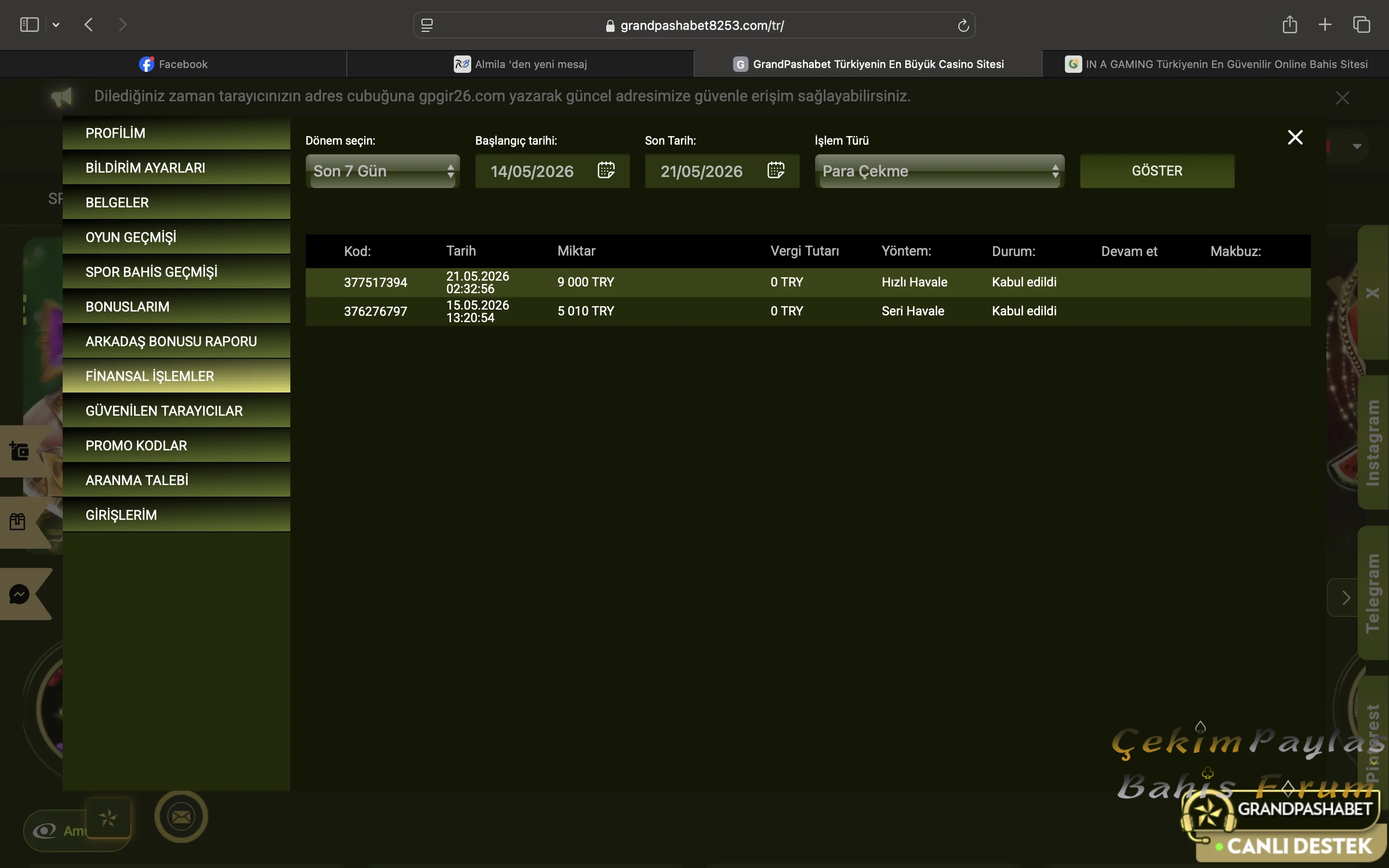Viewport: 1389px width, 868px height.
Task: Click the gift box promotions side icon
Action: tap(18, 521)
